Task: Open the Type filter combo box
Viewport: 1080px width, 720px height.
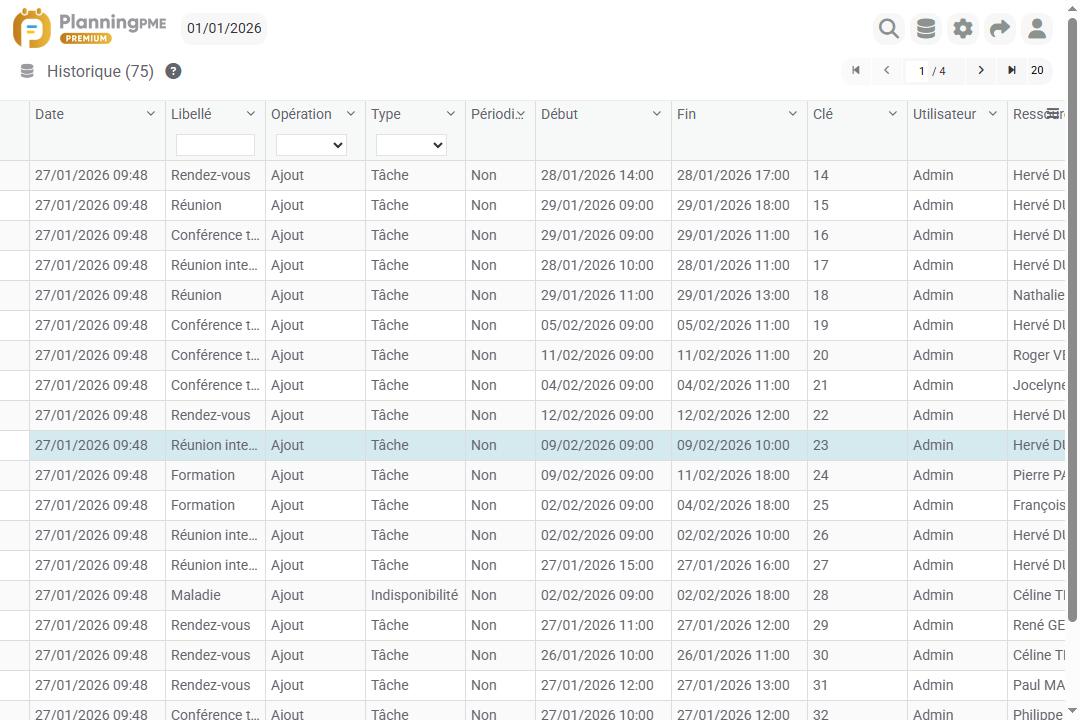Action: [x=411, y=145]
